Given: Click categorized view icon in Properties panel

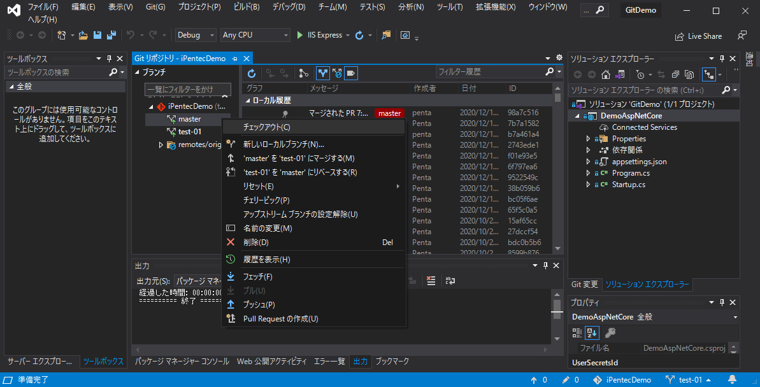Looking at the screenshot, I should point(577,333).
